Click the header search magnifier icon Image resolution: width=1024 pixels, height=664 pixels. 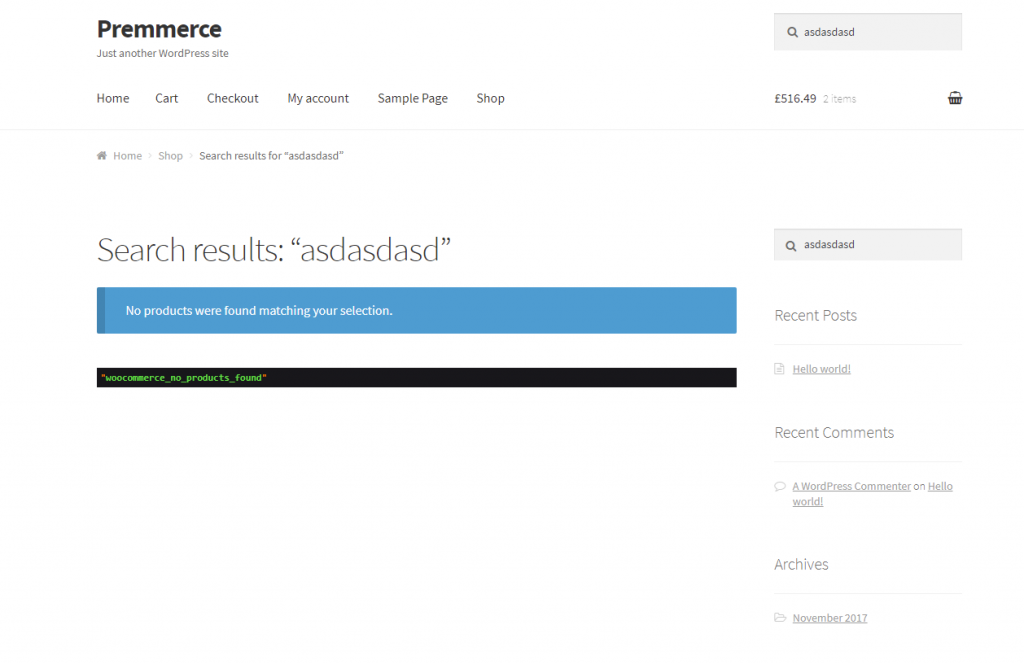(790, 31)
